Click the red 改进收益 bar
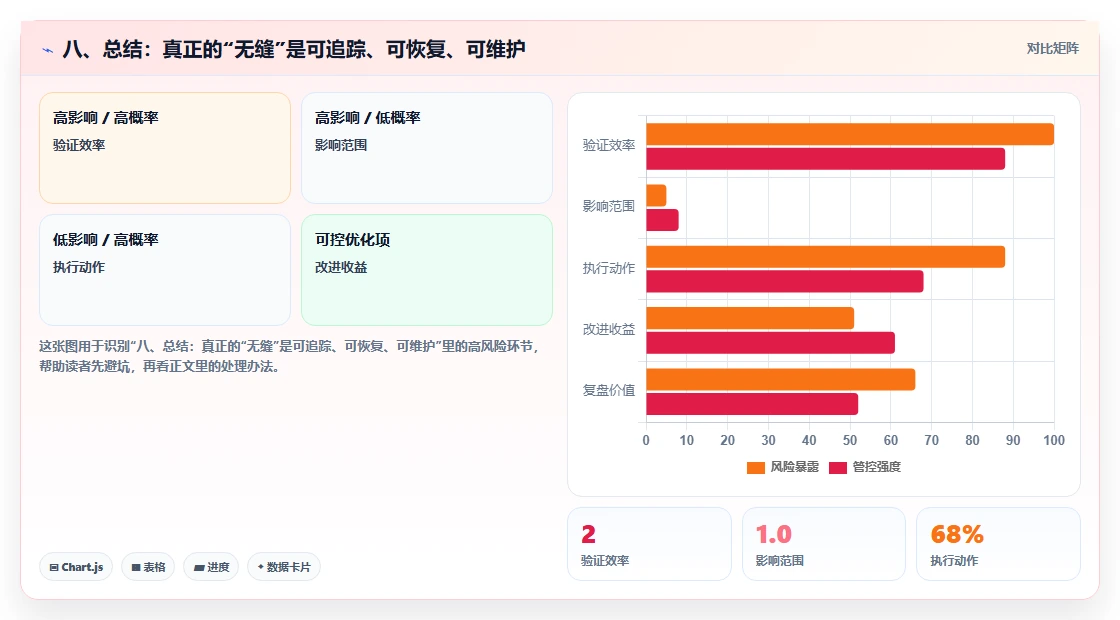This screenshot has height=620, width=1120. 771,343
